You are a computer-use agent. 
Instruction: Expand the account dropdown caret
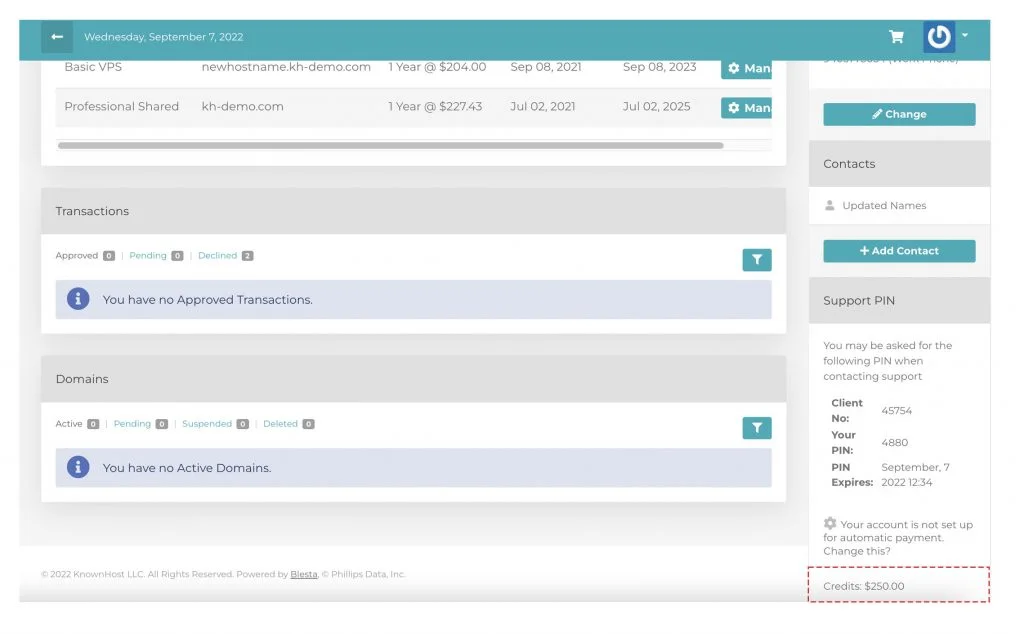[x=965, y=35]
